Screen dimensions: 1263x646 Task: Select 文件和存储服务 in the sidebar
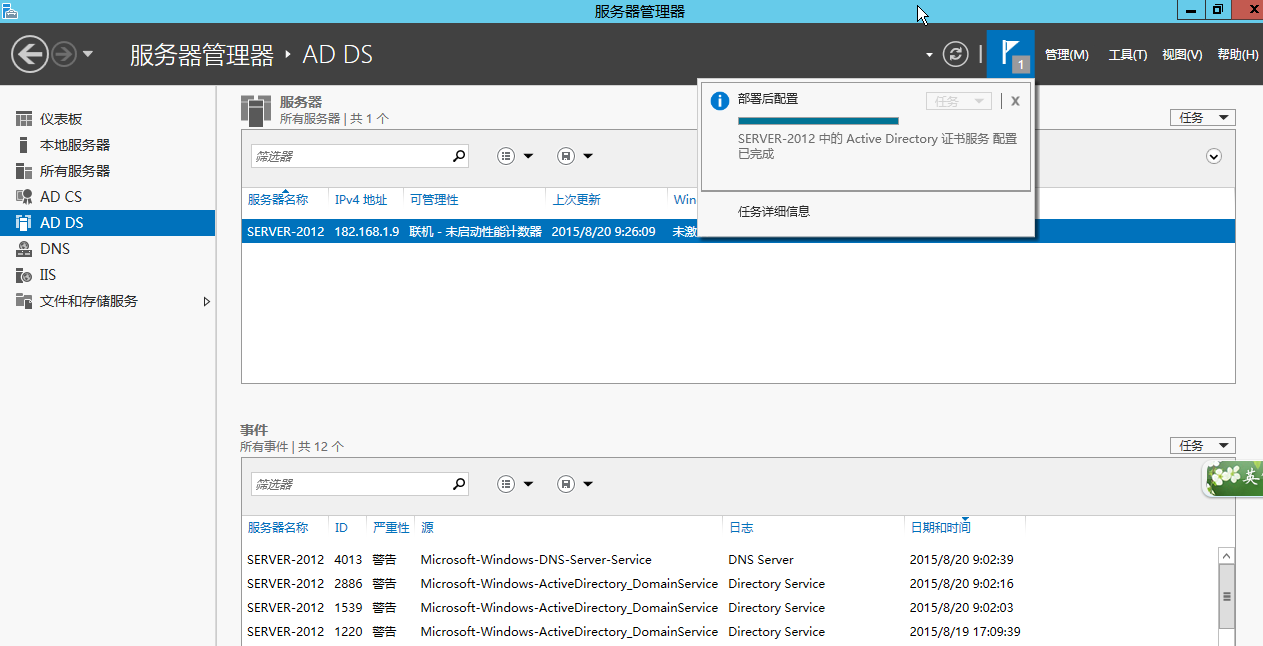(x=107, y=301)
